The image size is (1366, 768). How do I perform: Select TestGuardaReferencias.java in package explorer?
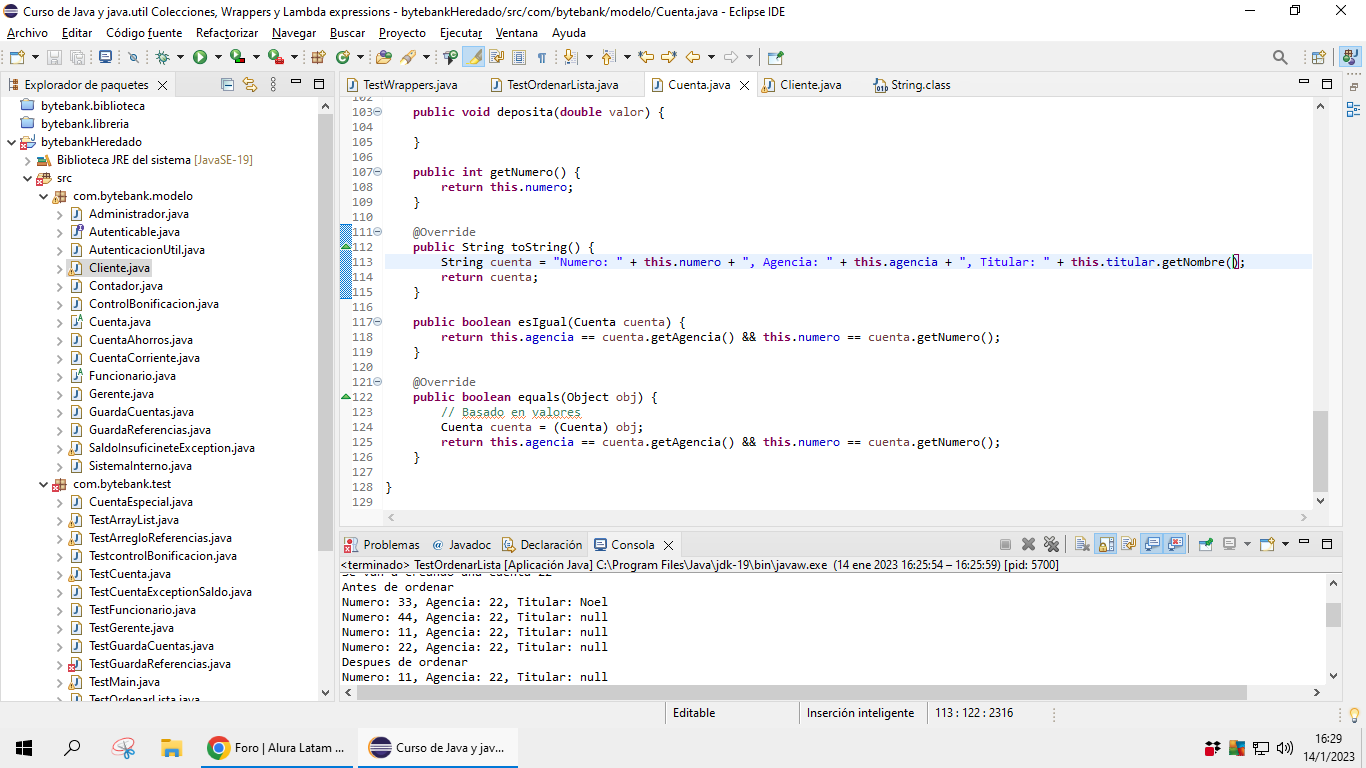160,664
